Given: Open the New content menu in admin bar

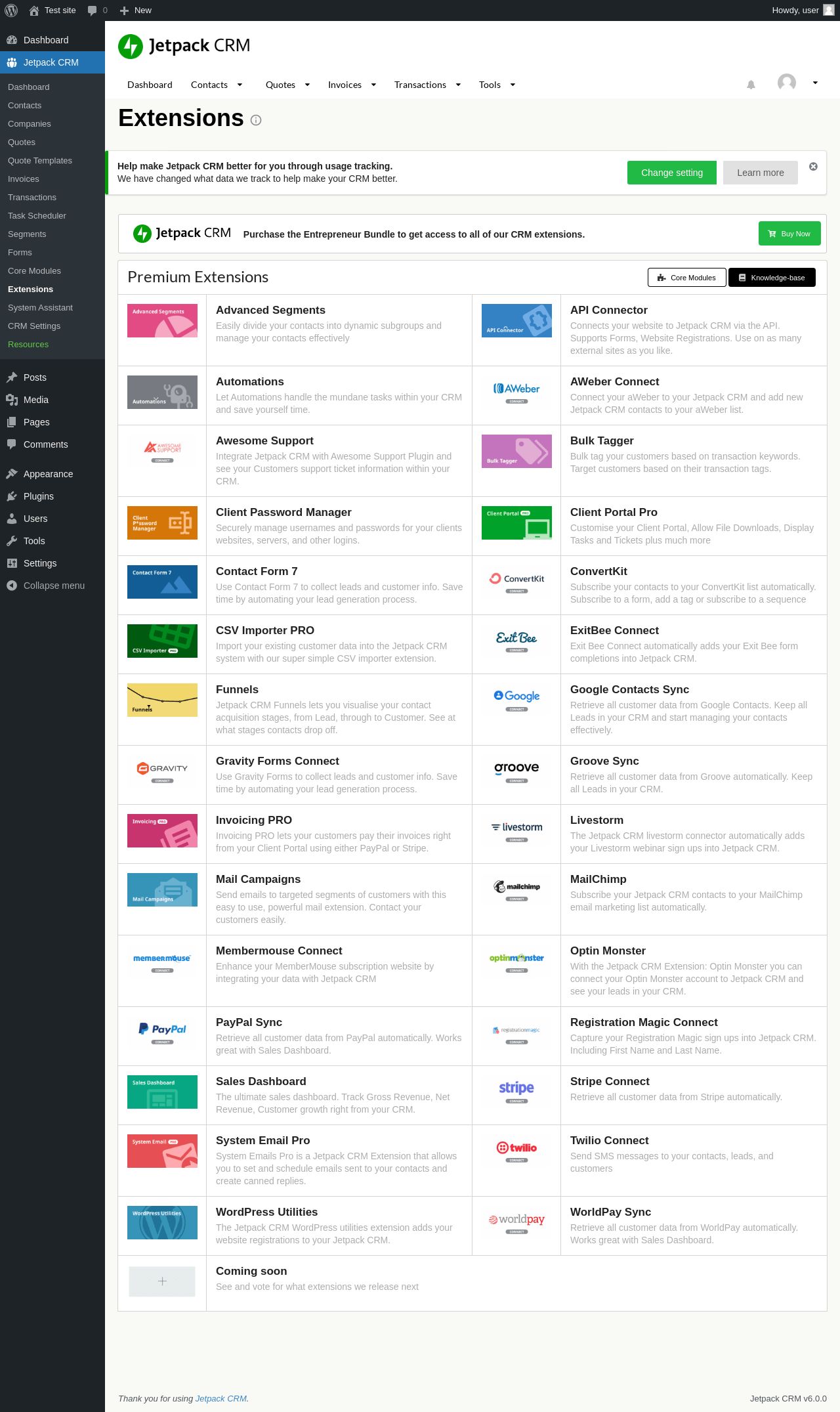Looking at the screenshot, I should coord(136,11).
